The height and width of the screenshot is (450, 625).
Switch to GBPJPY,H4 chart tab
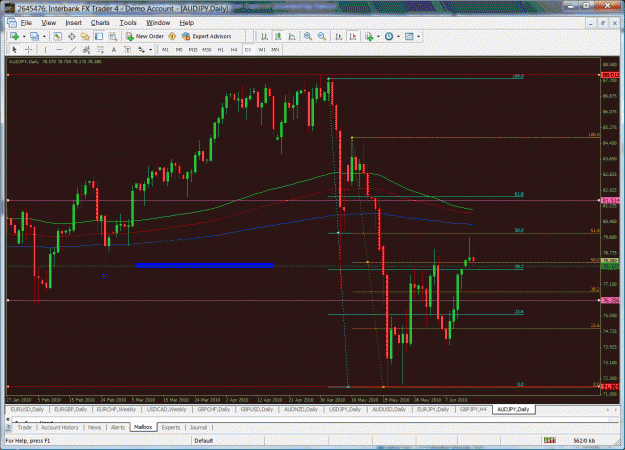click(x=473, y=409)
